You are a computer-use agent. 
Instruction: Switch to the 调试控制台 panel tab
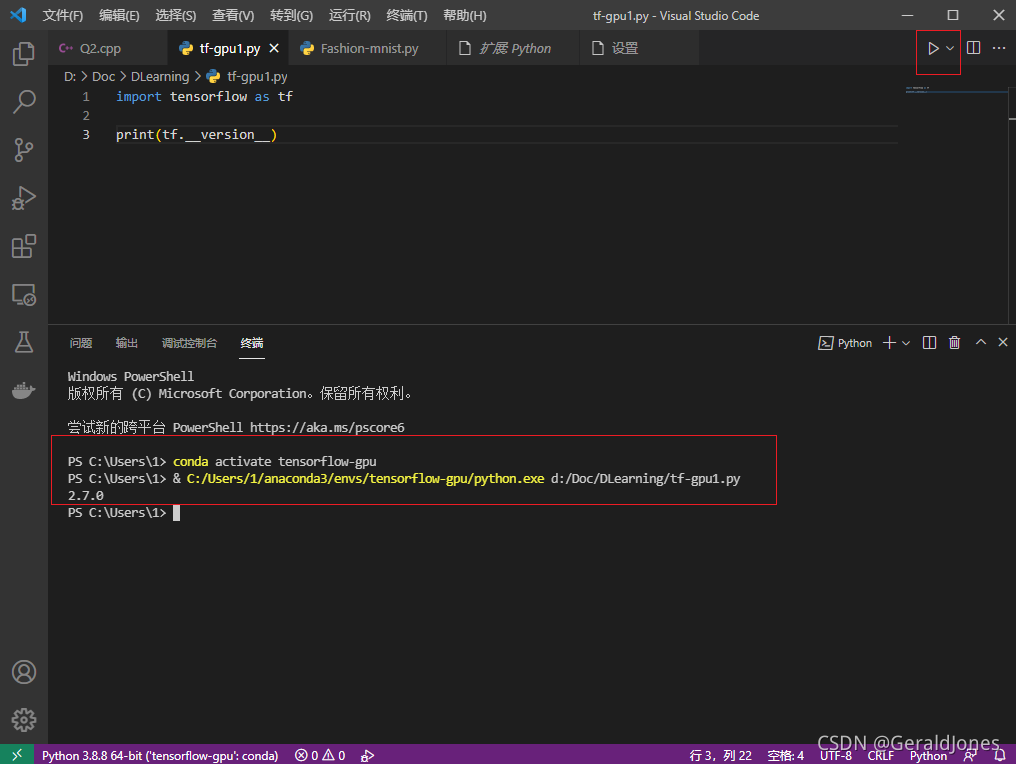pos(189,343)
